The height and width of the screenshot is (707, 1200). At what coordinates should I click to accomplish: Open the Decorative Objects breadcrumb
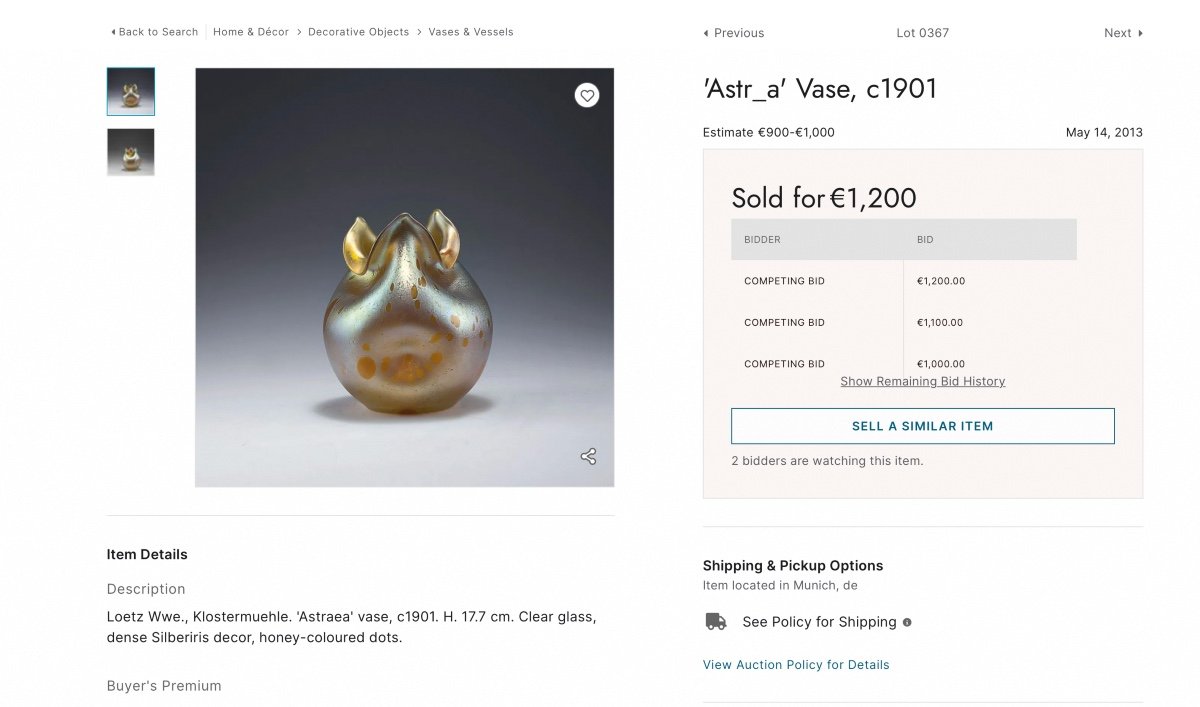tap(358, 31)
